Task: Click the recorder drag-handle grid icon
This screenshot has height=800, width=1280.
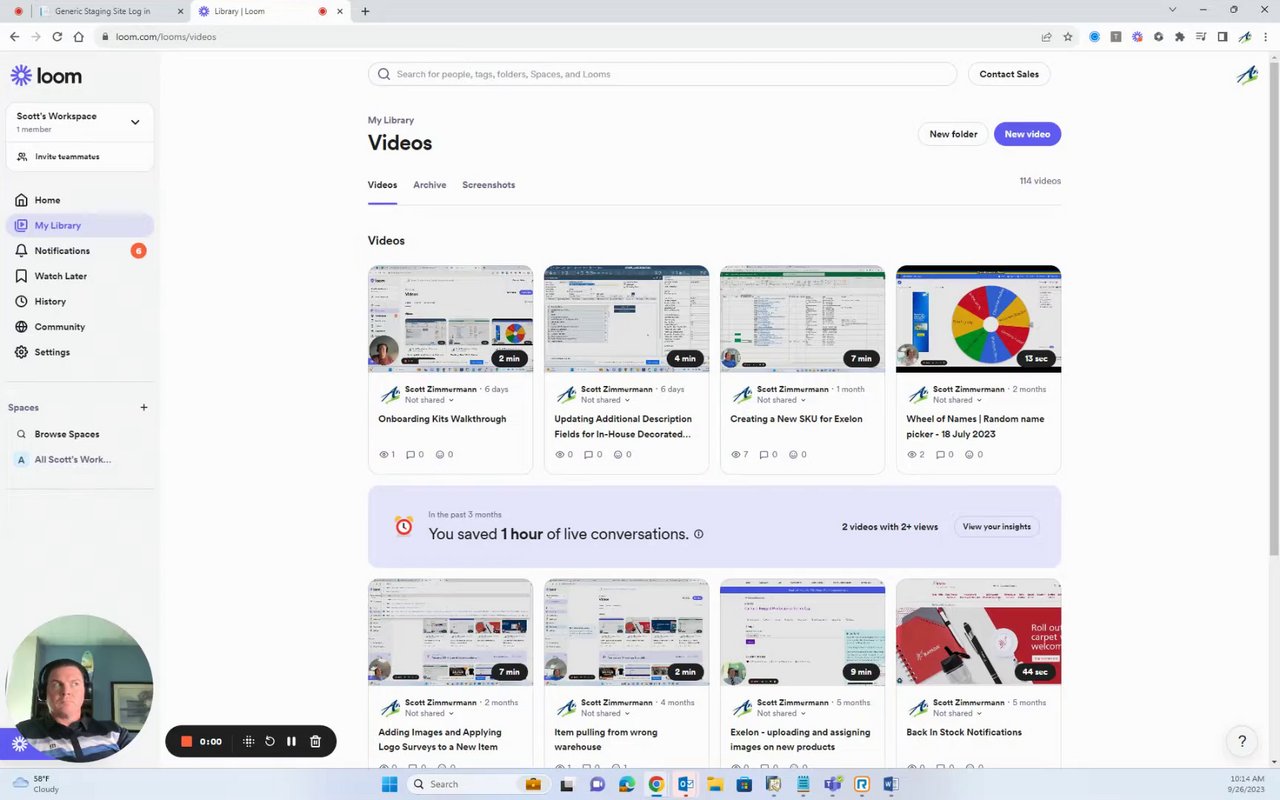Action: tap(248, 741)
